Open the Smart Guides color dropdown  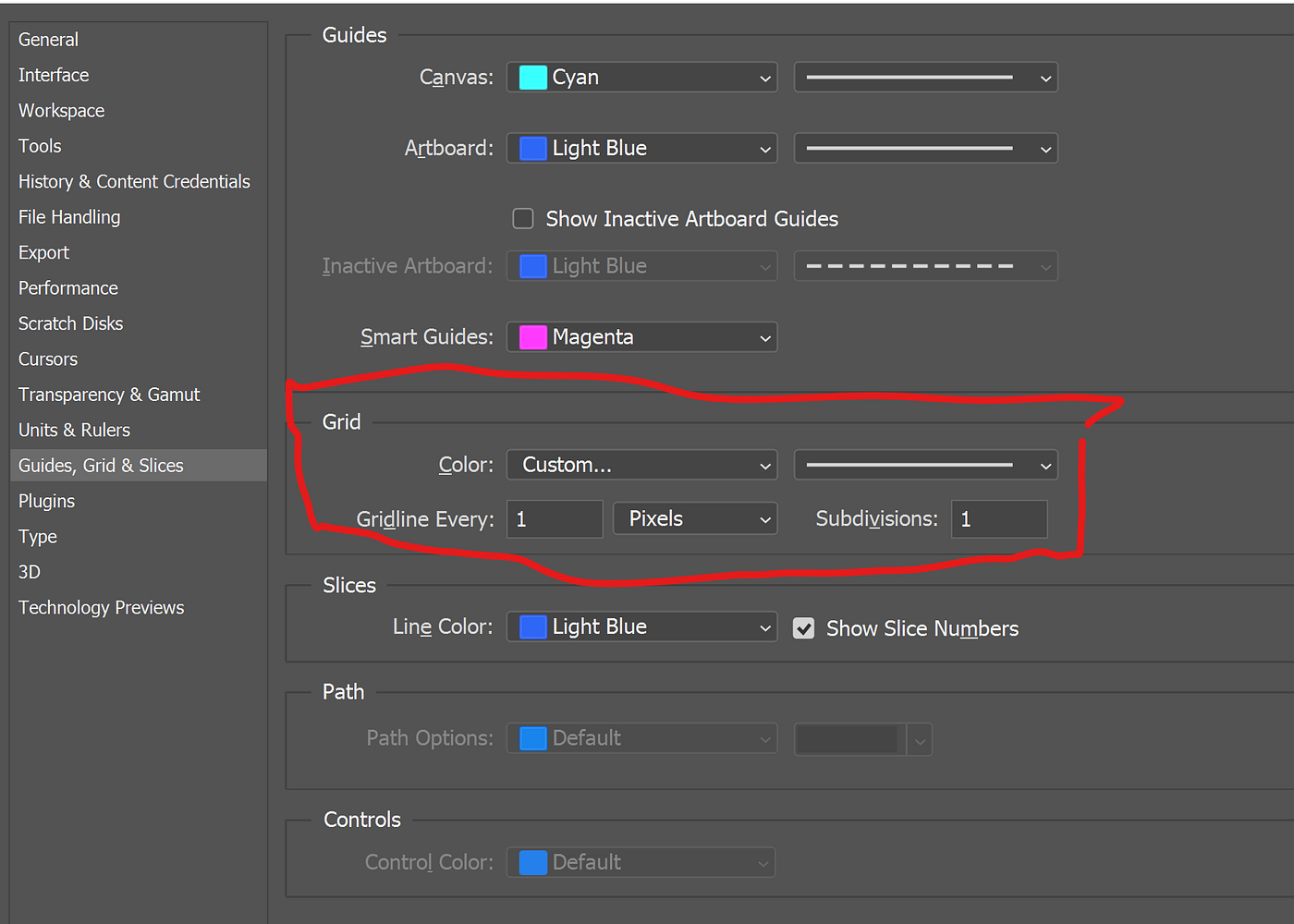click(x=641, y=336)
